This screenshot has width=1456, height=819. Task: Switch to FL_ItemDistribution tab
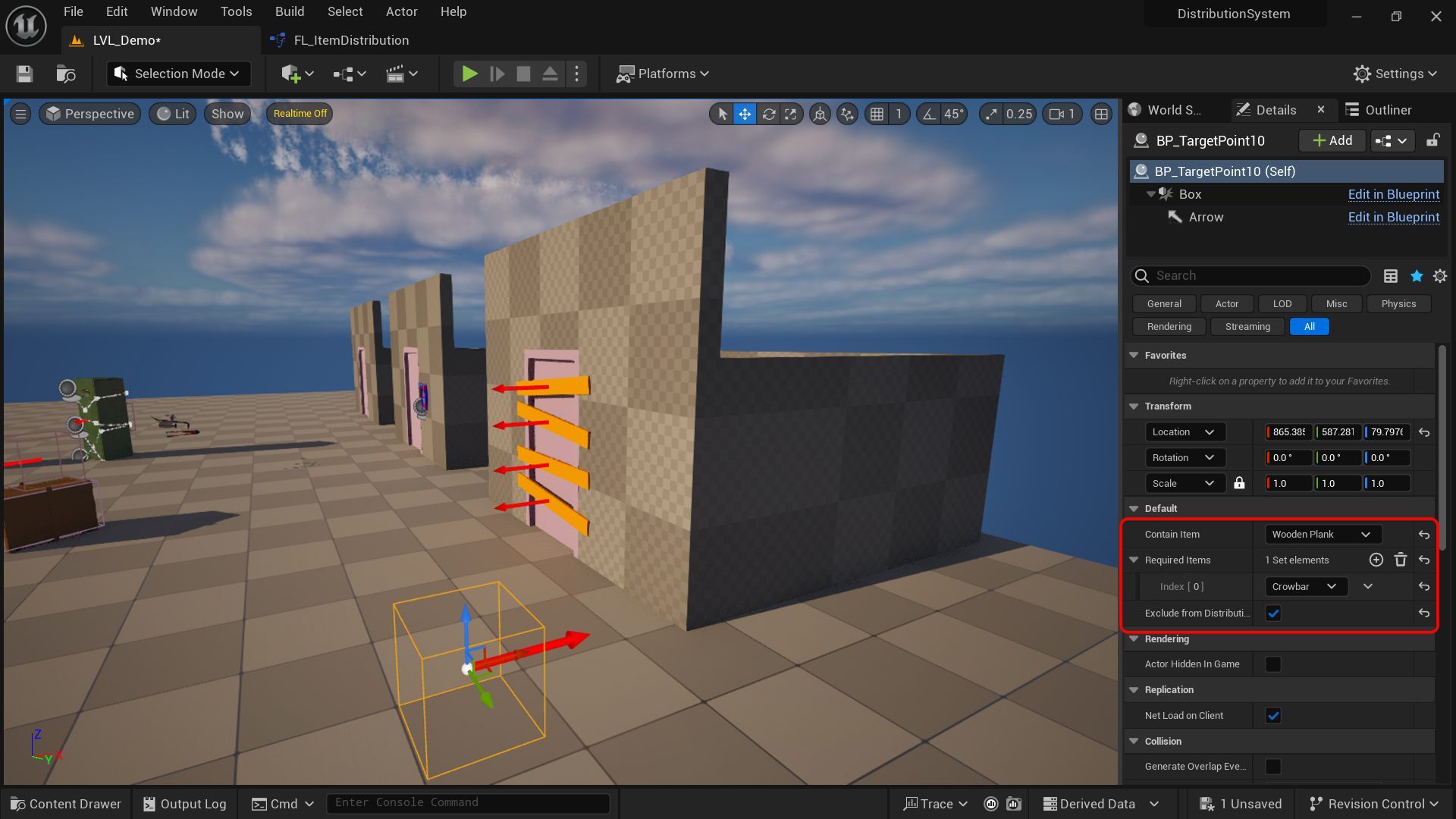[x=340, y=40]
